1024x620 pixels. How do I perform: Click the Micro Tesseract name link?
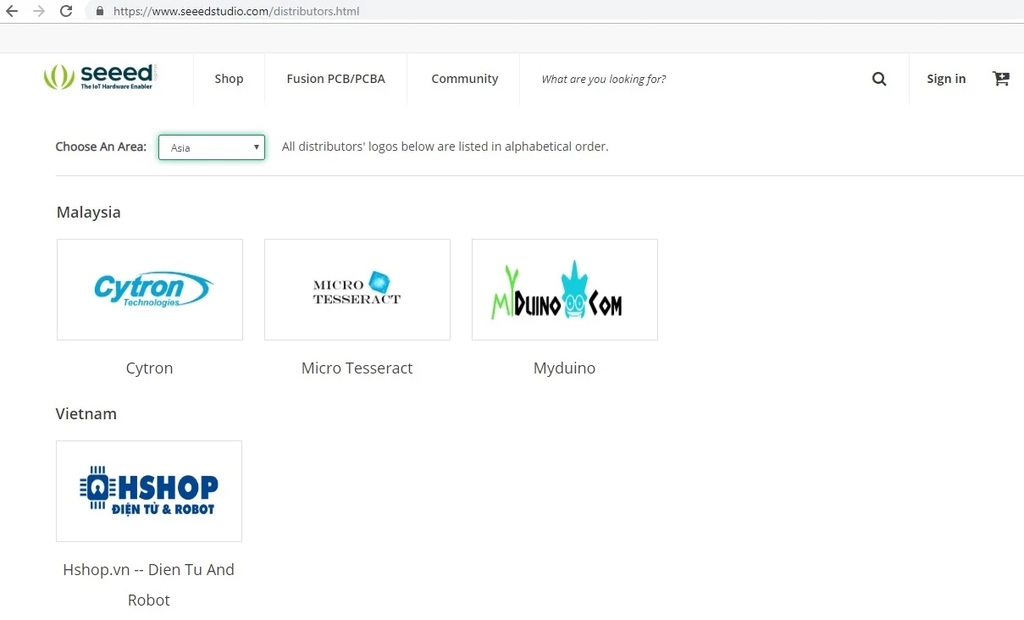tap(357, 368)
